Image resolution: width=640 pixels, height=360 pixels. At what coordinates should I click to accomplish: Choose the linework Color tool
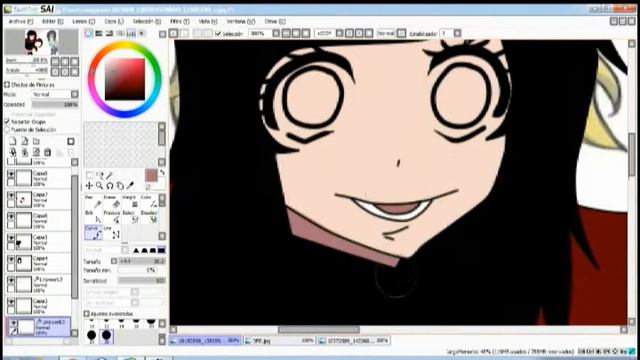click(x=149, y=202)
